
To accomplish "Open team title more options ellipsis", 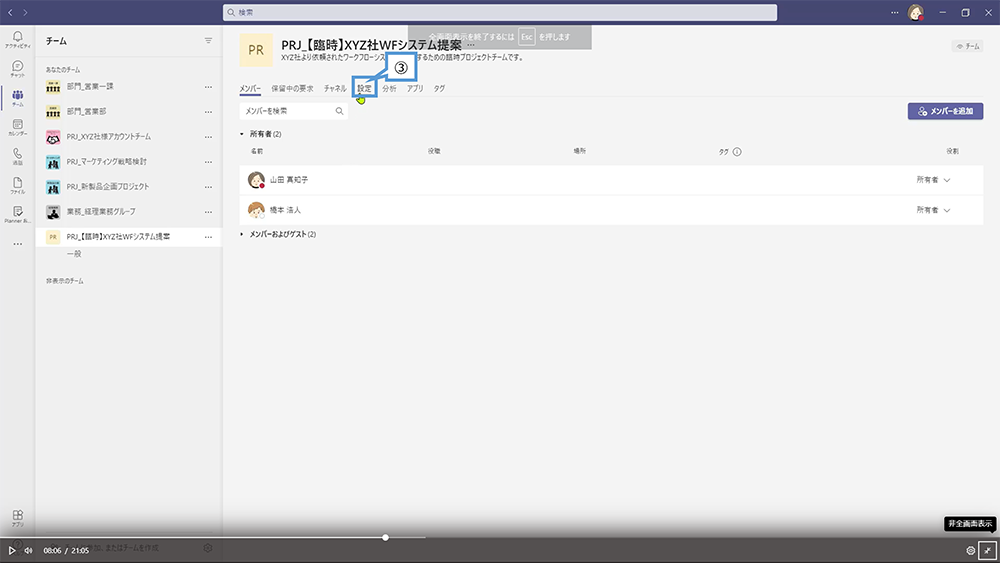I will (471, 45).
